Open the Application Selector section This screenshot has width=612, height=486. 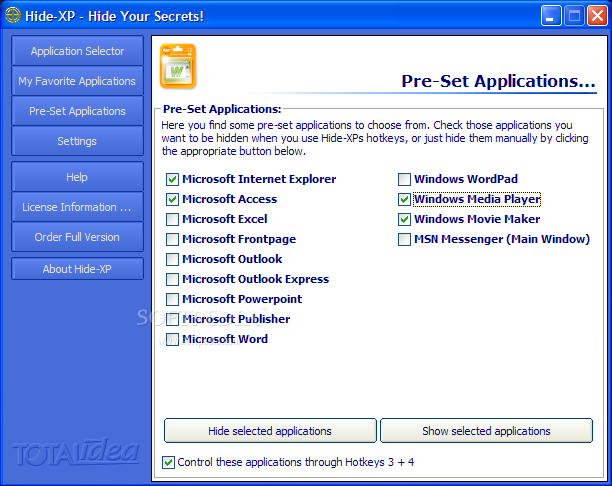point(77,51)
